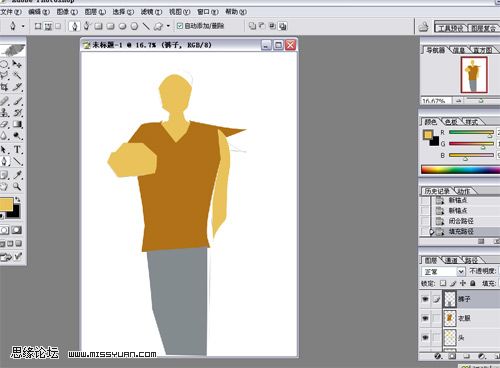Toggle lock all (padlock) icon
This screenshot has height=368, width=500.
473,283
